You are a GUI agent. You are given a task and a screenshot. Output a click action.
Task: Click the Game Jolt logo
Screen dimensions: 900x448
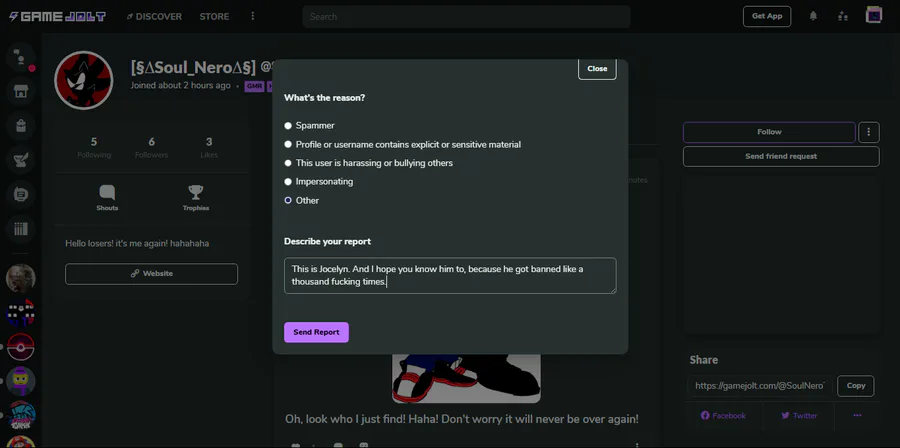tap(57, 17)
